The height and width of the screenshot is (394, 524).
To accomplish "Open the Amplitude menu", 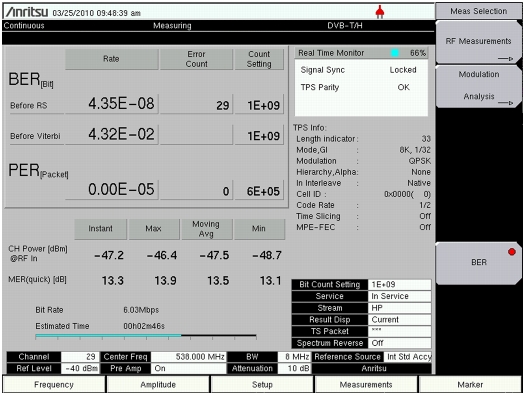I will (x=158, y=385).
